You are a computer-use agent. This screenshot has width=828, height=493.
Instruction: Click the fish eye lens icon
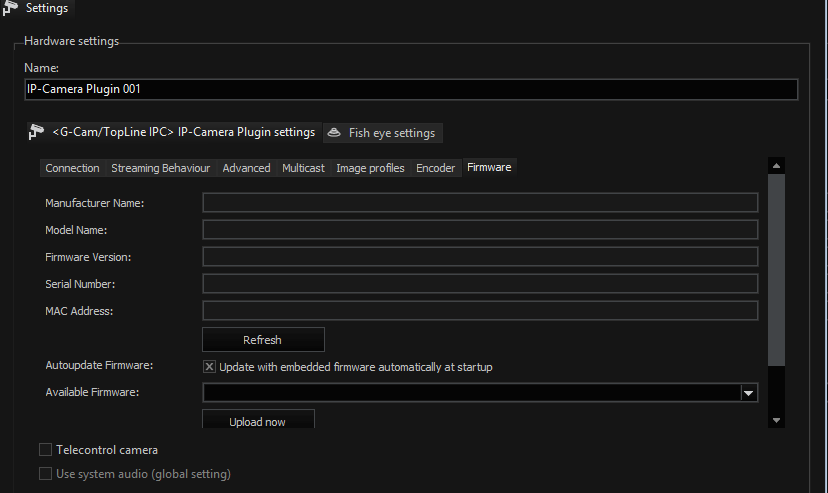tap(334, 132)
